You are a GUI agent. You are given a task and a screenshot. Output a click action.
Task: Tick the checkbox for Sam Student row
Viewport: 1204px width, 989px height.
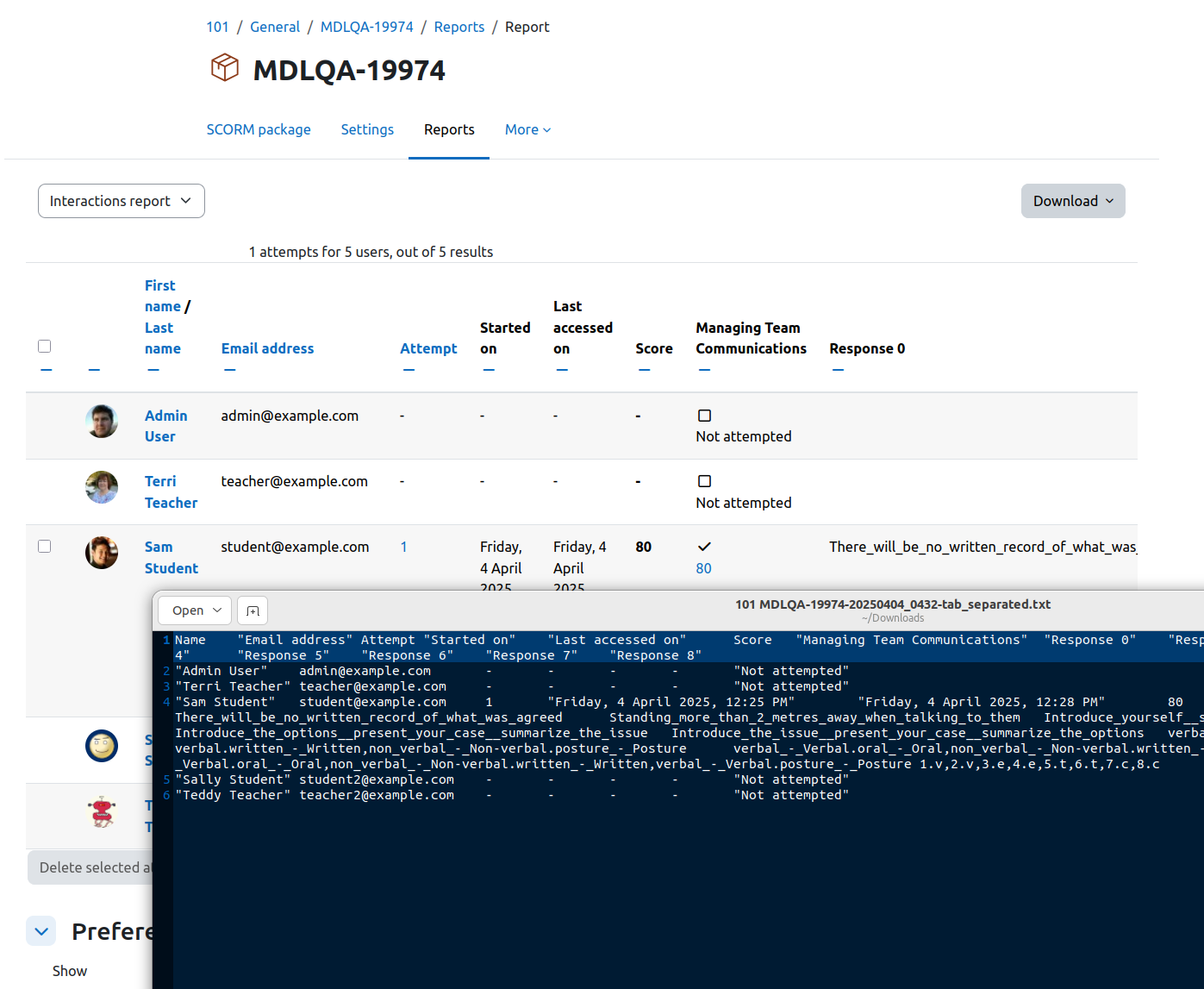pyautogui.click(x=45, y=547)
